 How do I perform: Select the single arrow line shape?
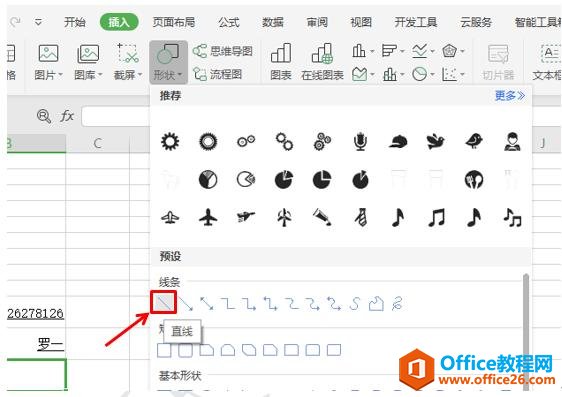(x=186, y=304)
